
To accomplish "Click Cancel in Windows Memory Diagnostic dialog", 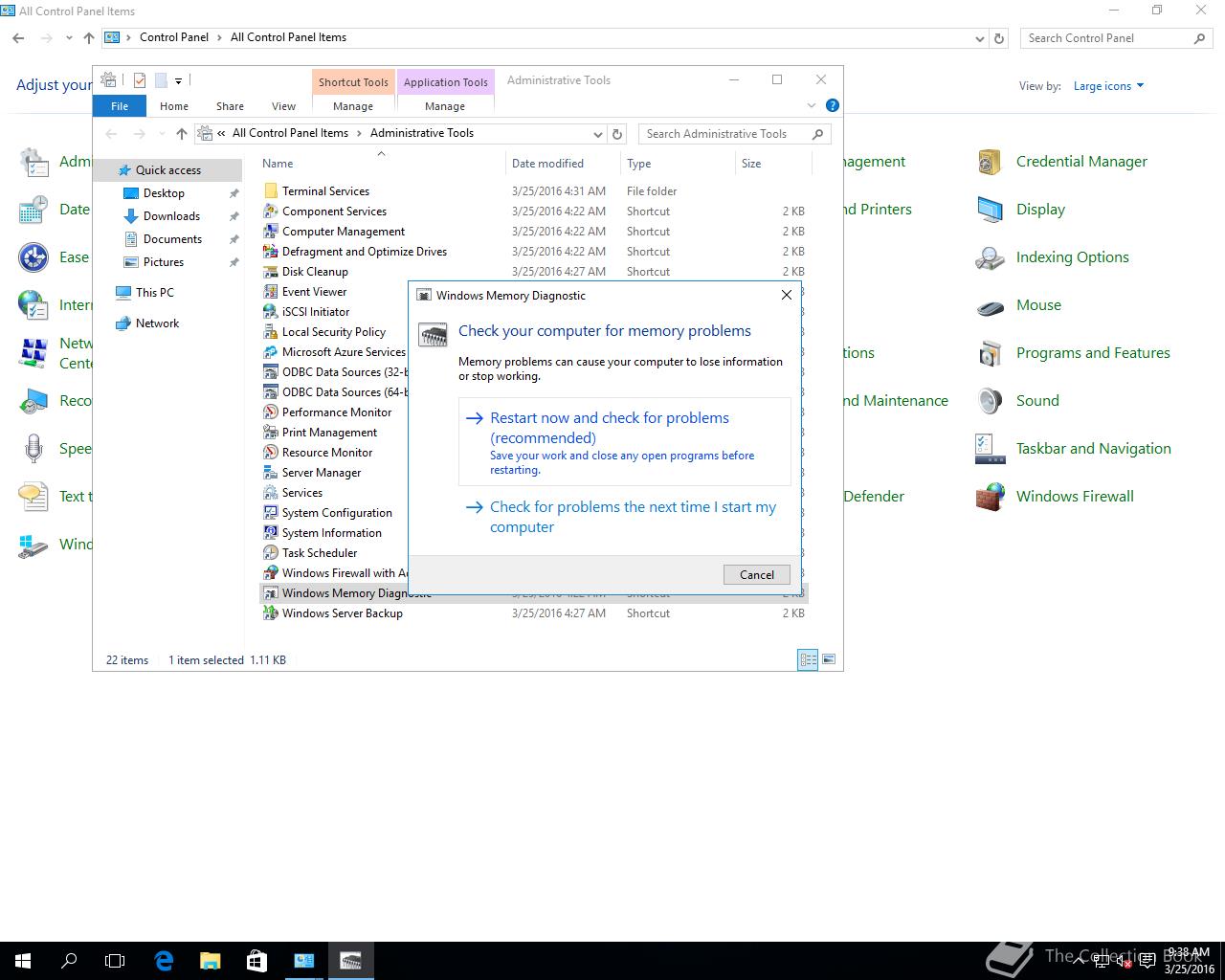I will click(x=757, y=574).
